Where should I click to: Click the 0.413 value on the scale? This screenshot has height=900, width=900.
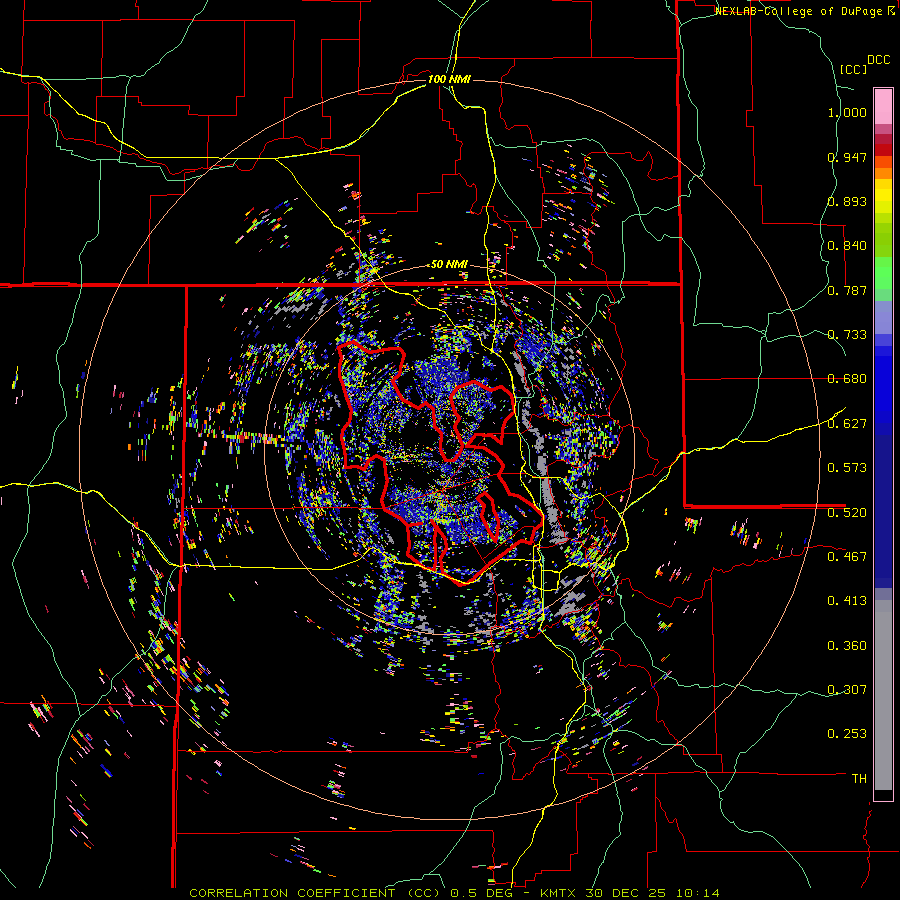coord(847,601)
